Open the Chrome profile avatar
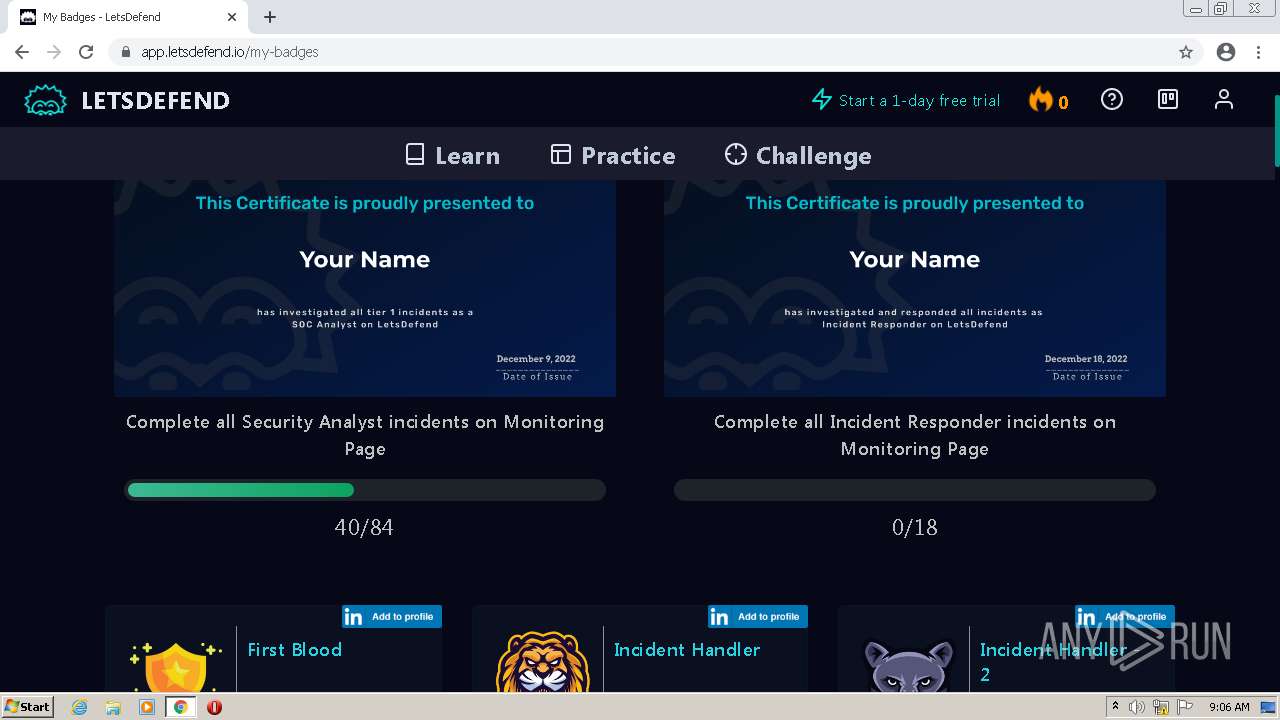The width and height of the screenshot is (1280, 720). (x=1226, y=52)
